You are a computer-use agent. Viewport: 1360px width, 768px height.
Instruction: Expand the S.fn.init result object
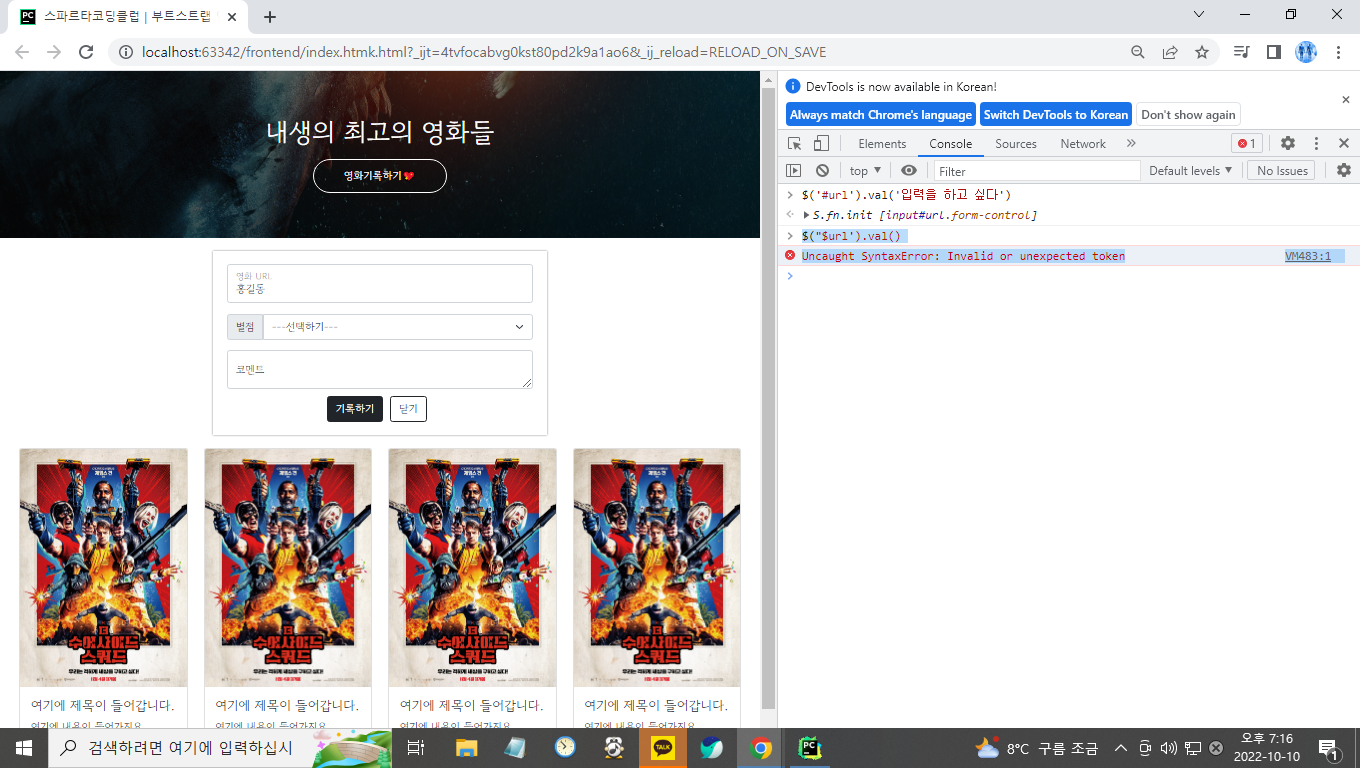pyautogui.click(x=806, y=215)
